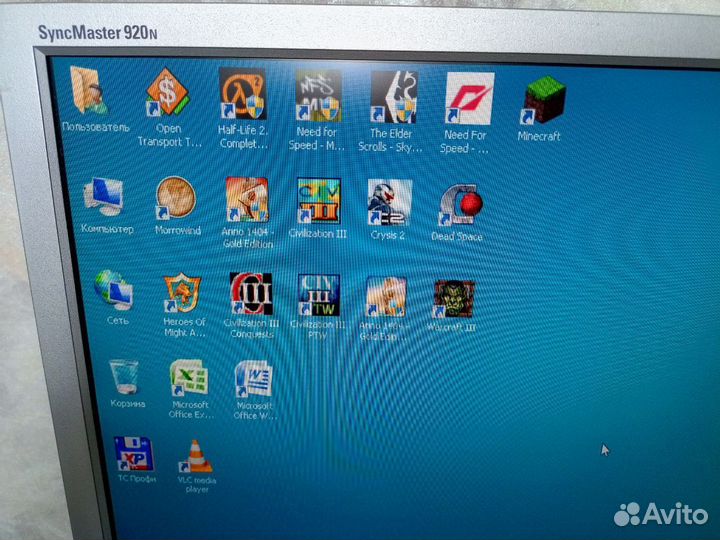
Task: Select the Microsoft Office Excel shortcut
Action: coord(189,377)
